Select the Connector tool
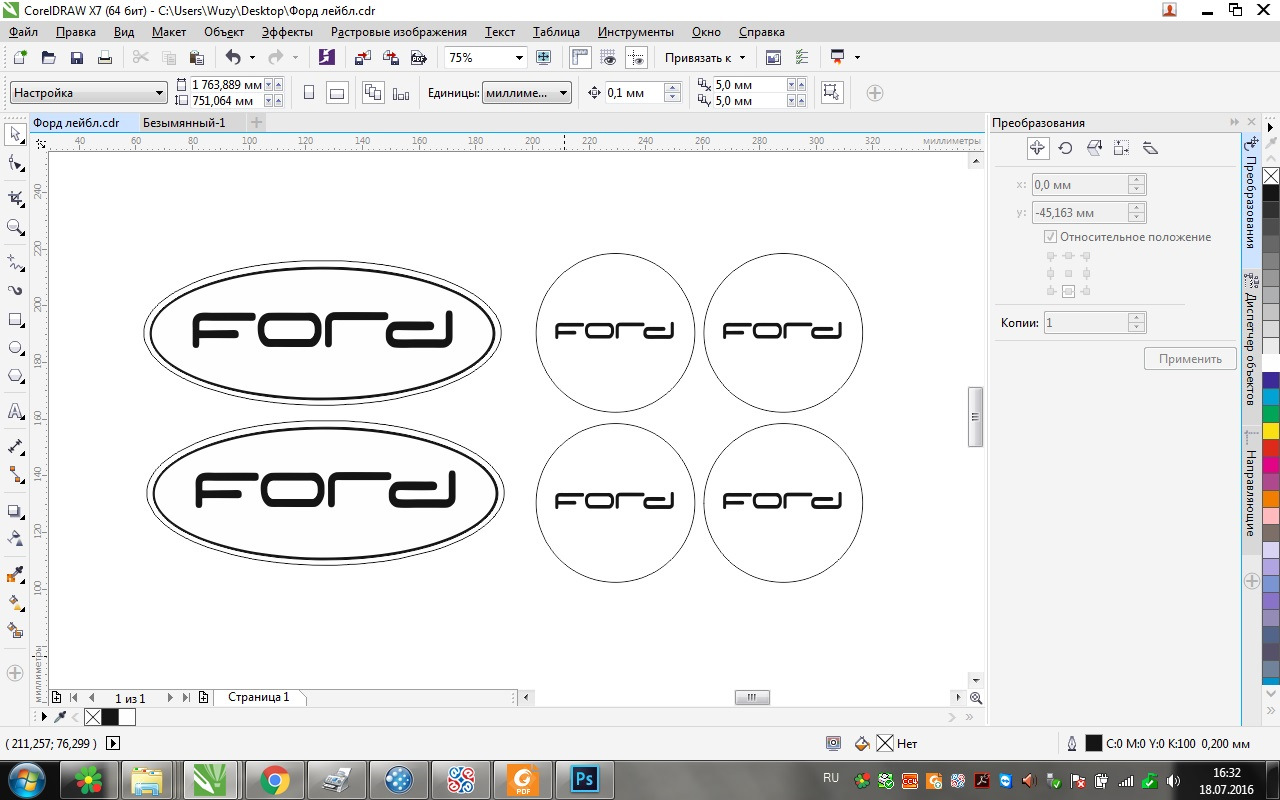The width and height of the screenshot is (1280, 800). point(15,475)
